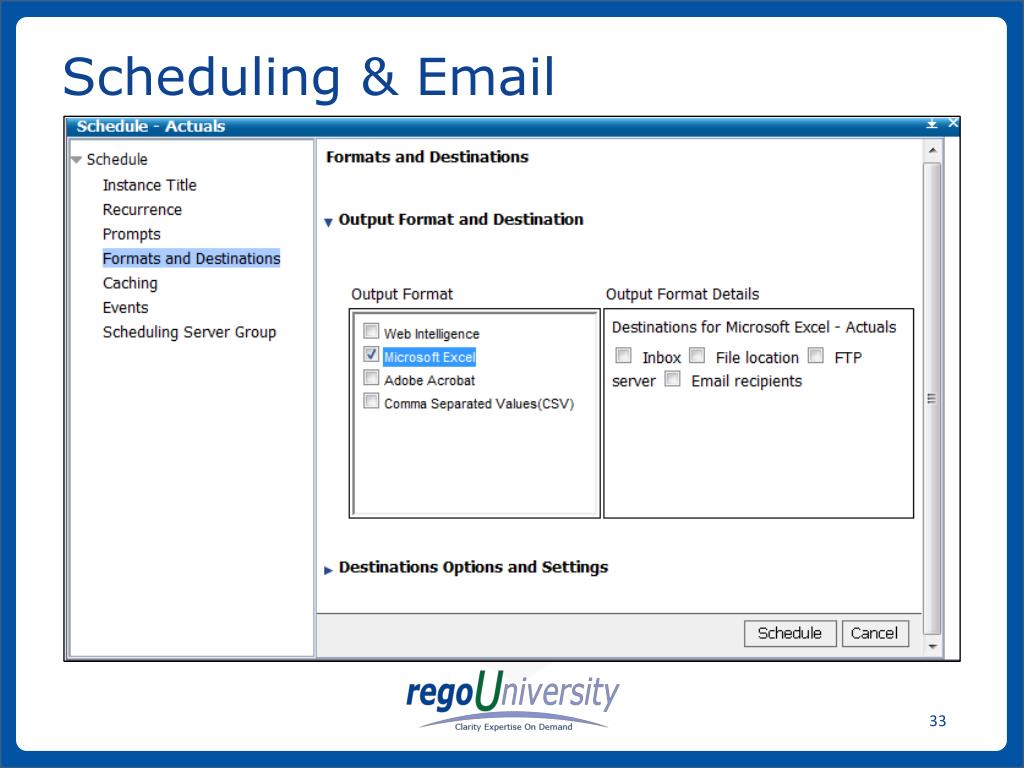Tick the FTP server destination checkbox
Screen dimensions: 1024x768
tap(816, 355)
